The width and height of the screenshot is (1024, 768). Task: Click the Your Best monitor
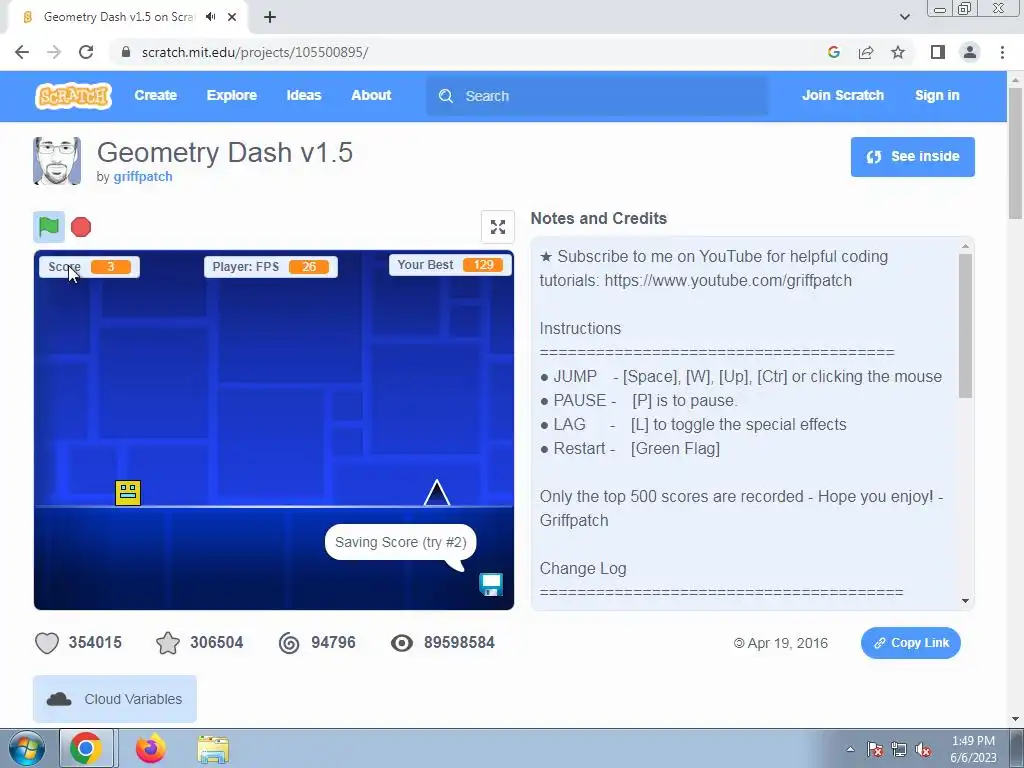click(x=450, y=264)
